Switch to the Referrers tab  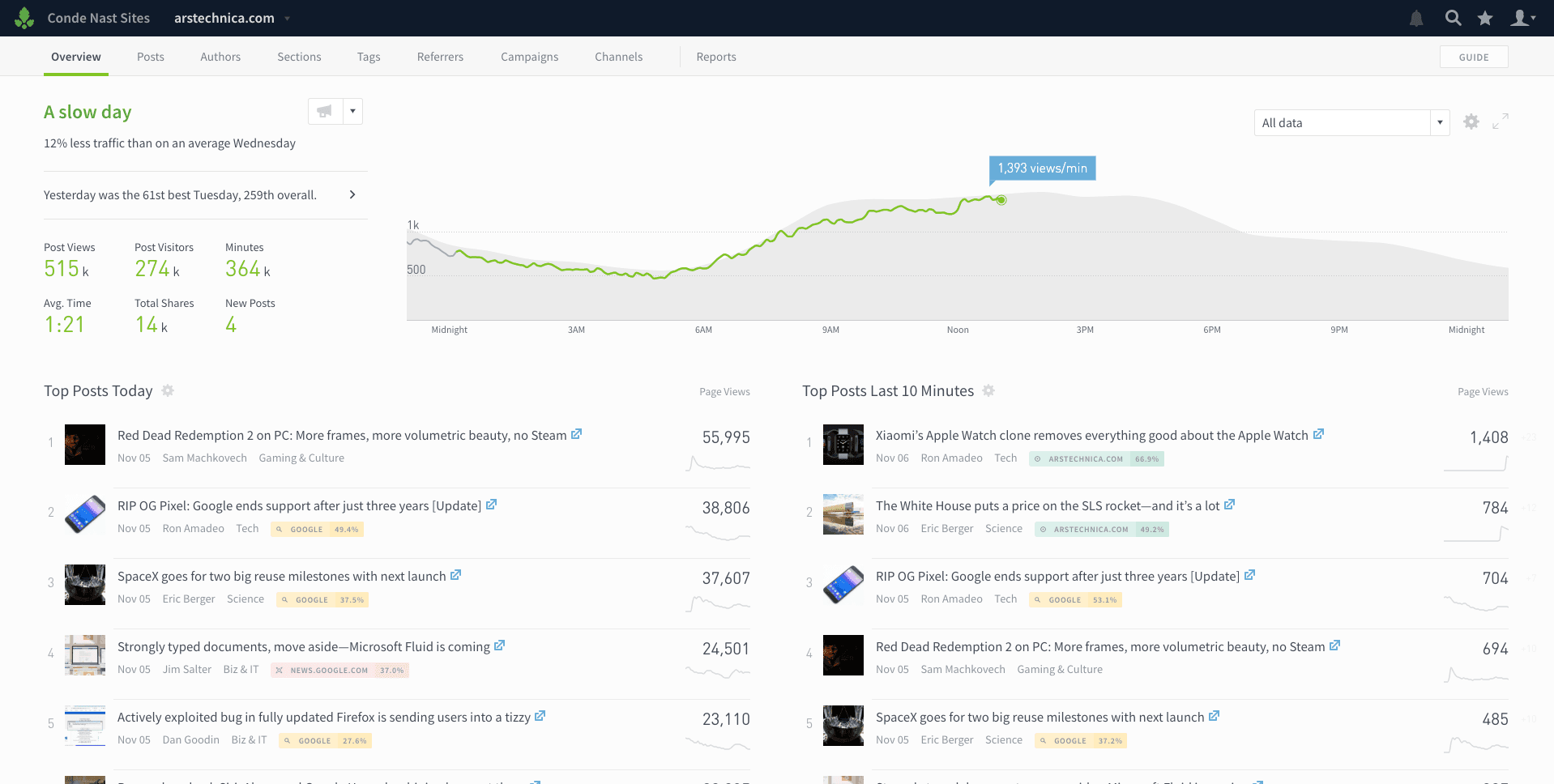pos(440,57)
